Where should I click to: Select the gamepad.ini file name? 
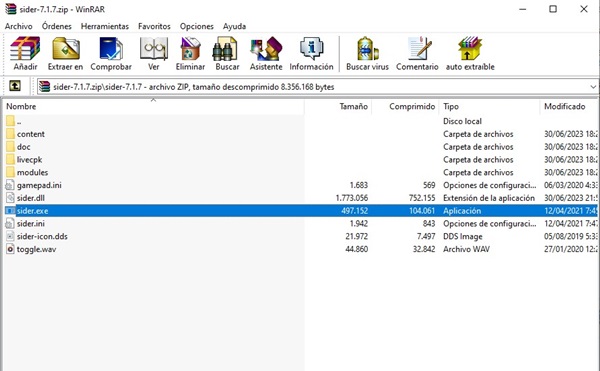pyautogui.click(x=39, y=186)
